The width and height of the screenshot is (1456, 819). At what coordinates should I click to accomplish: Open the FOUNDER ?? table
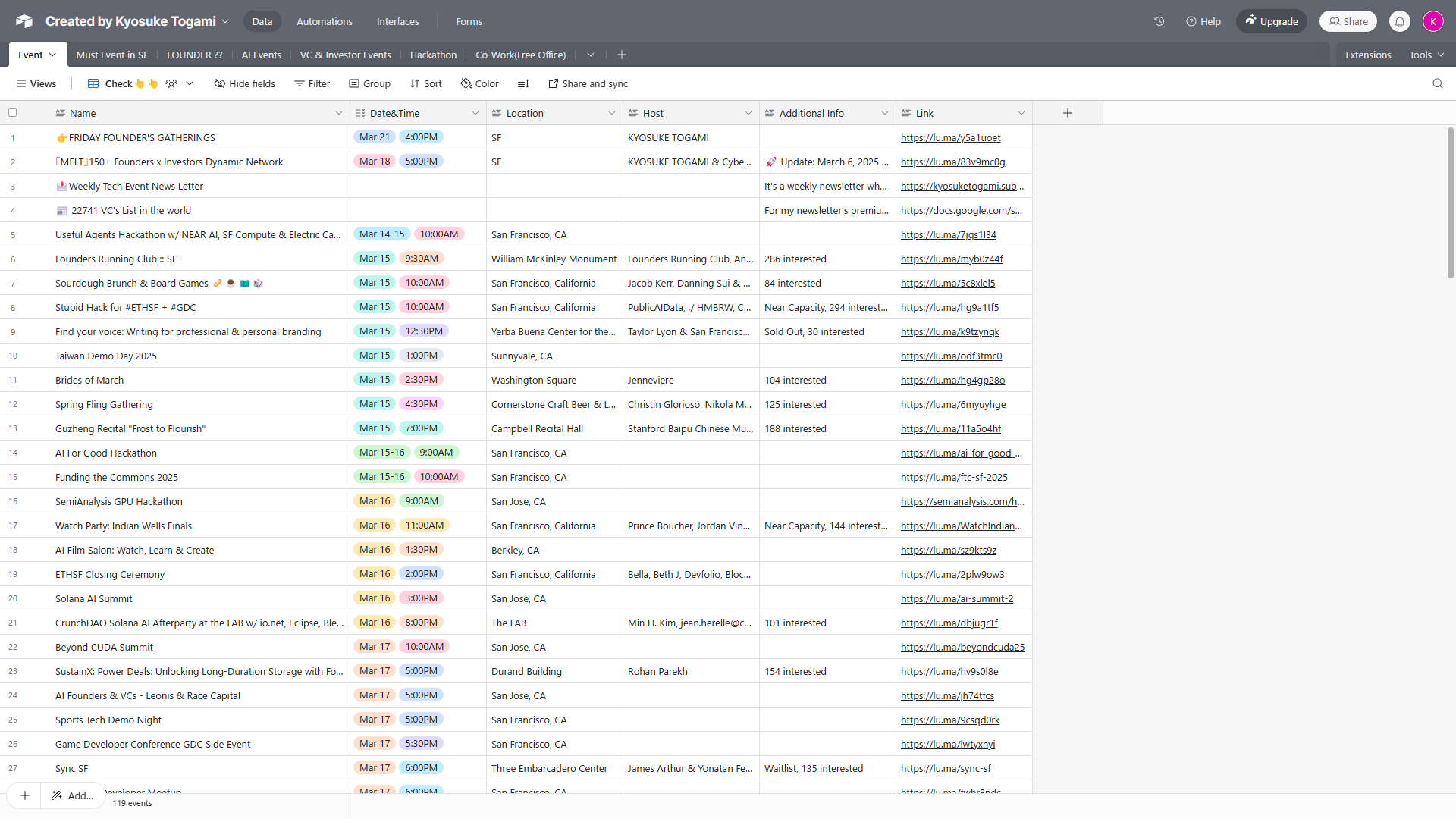click(194, 55)
